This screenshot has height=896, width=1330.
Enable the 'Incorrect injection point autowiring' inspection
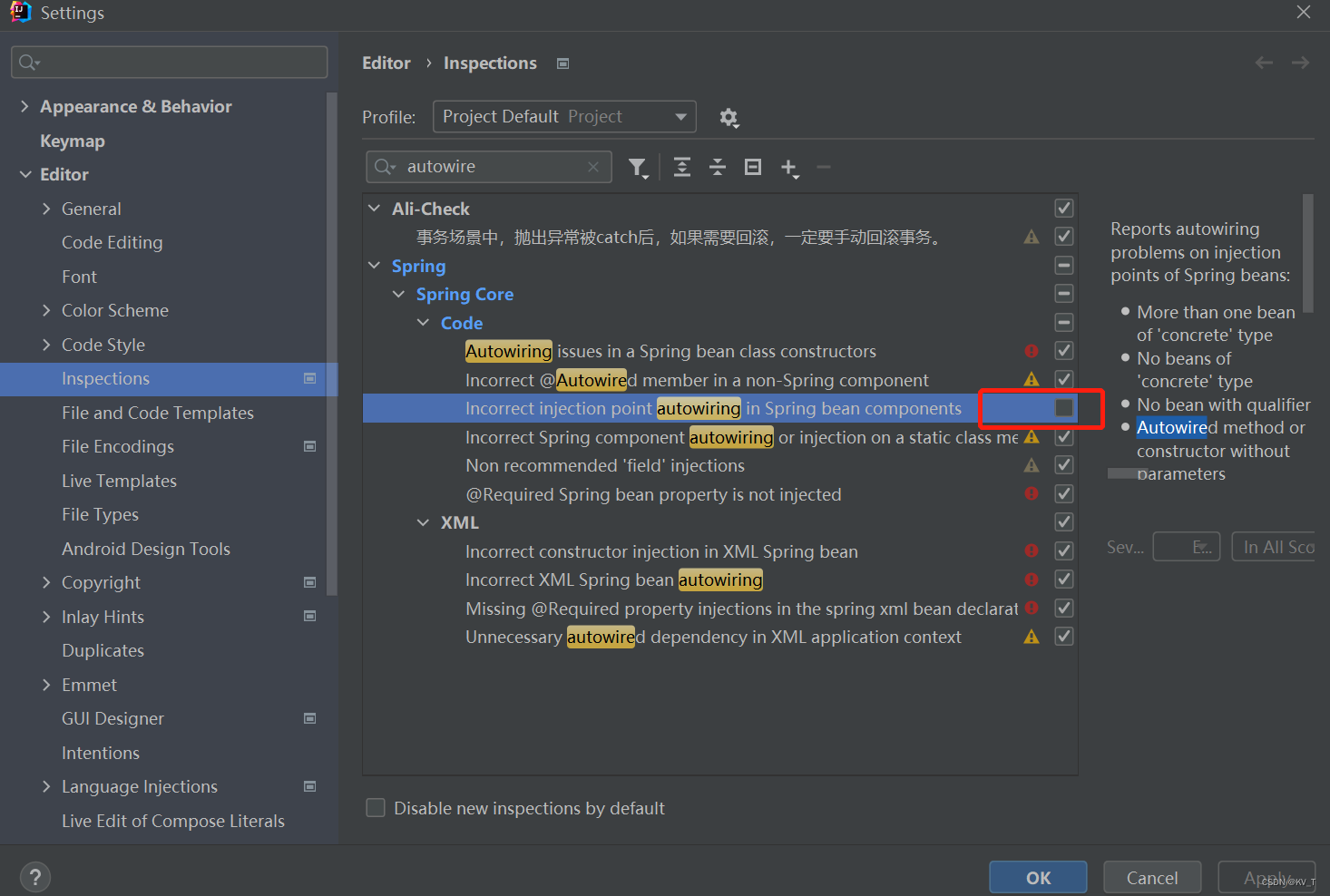(1063, 408)
